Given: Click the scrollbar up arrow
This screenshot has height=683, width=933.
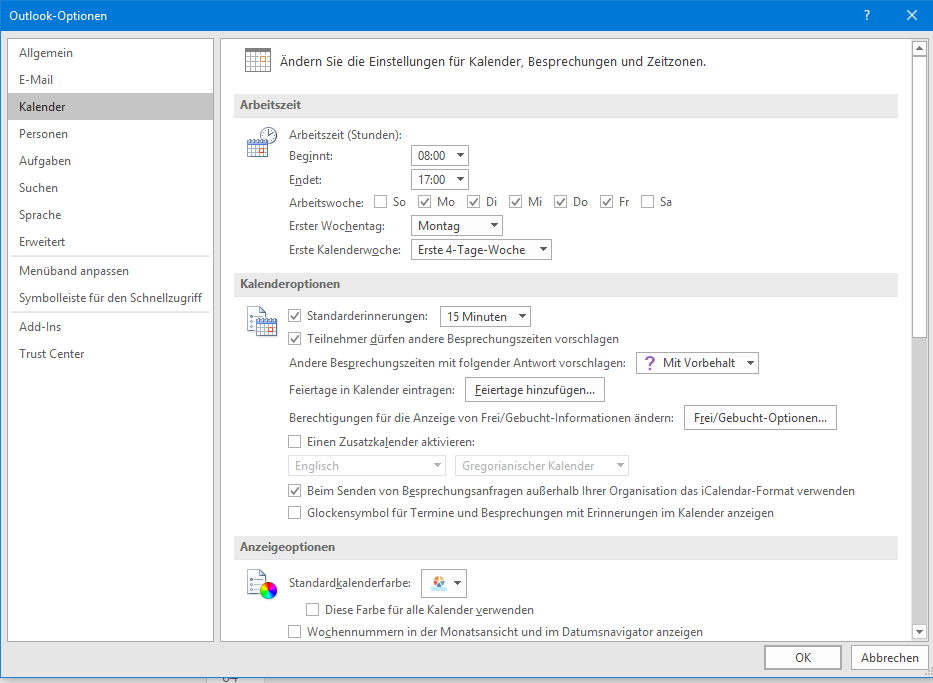Looking at the screenshot, I should pos(919,48).
